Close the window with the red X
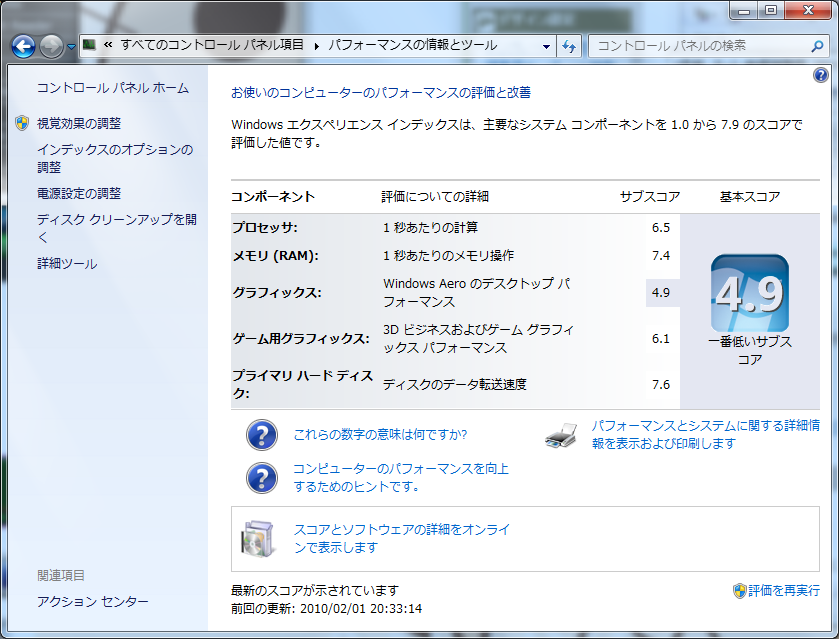 tap(809, 11)
